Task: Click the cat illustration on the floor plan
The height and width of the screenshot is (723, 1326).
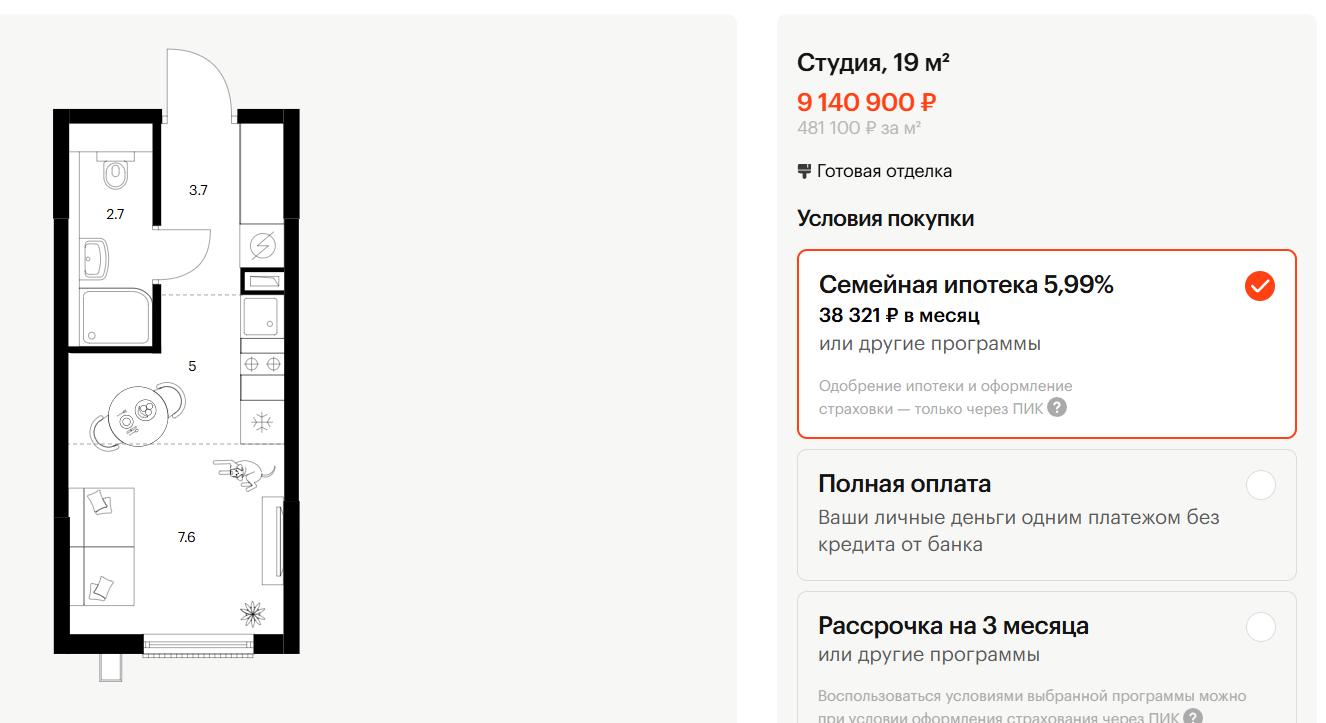Action: coord(245,471)
